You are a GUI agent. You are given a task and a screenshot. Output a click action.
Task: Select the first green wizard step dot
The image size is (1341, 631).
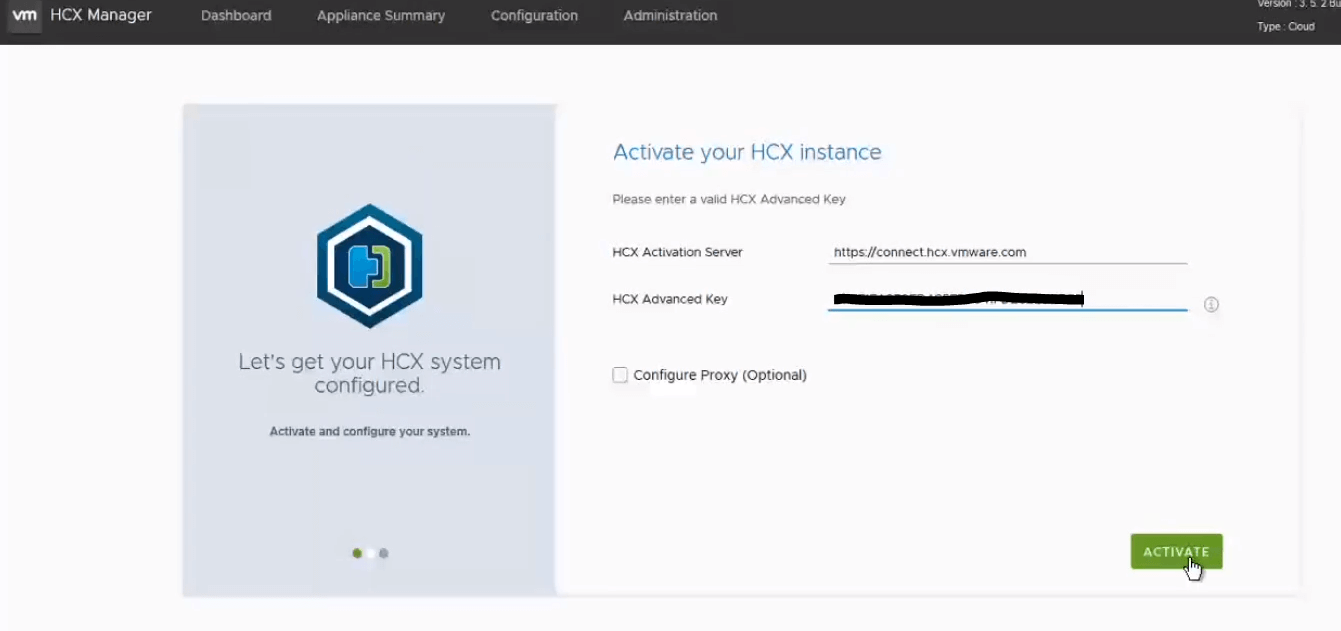(357, 553)
